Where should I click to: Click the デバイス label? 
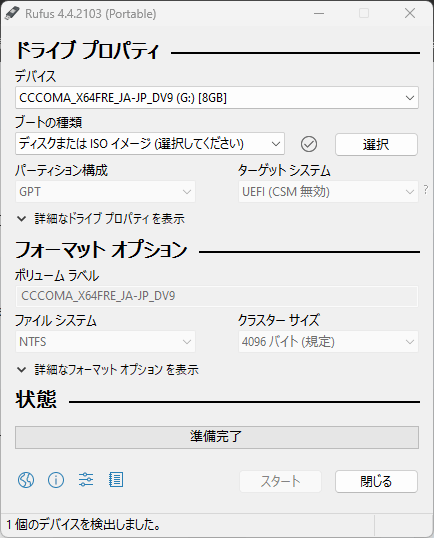(x=35, y=76)
